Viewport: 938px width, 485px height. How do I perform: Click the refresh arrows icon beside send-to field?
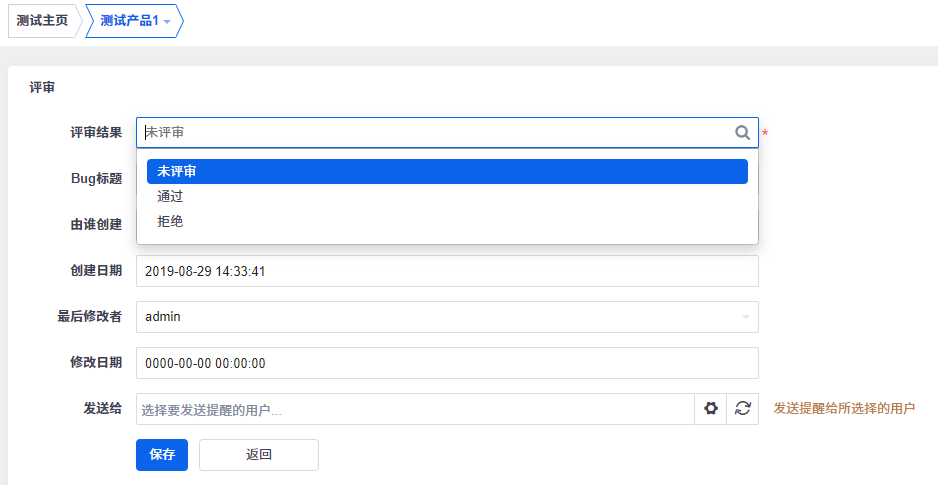(x=743, y=408)
